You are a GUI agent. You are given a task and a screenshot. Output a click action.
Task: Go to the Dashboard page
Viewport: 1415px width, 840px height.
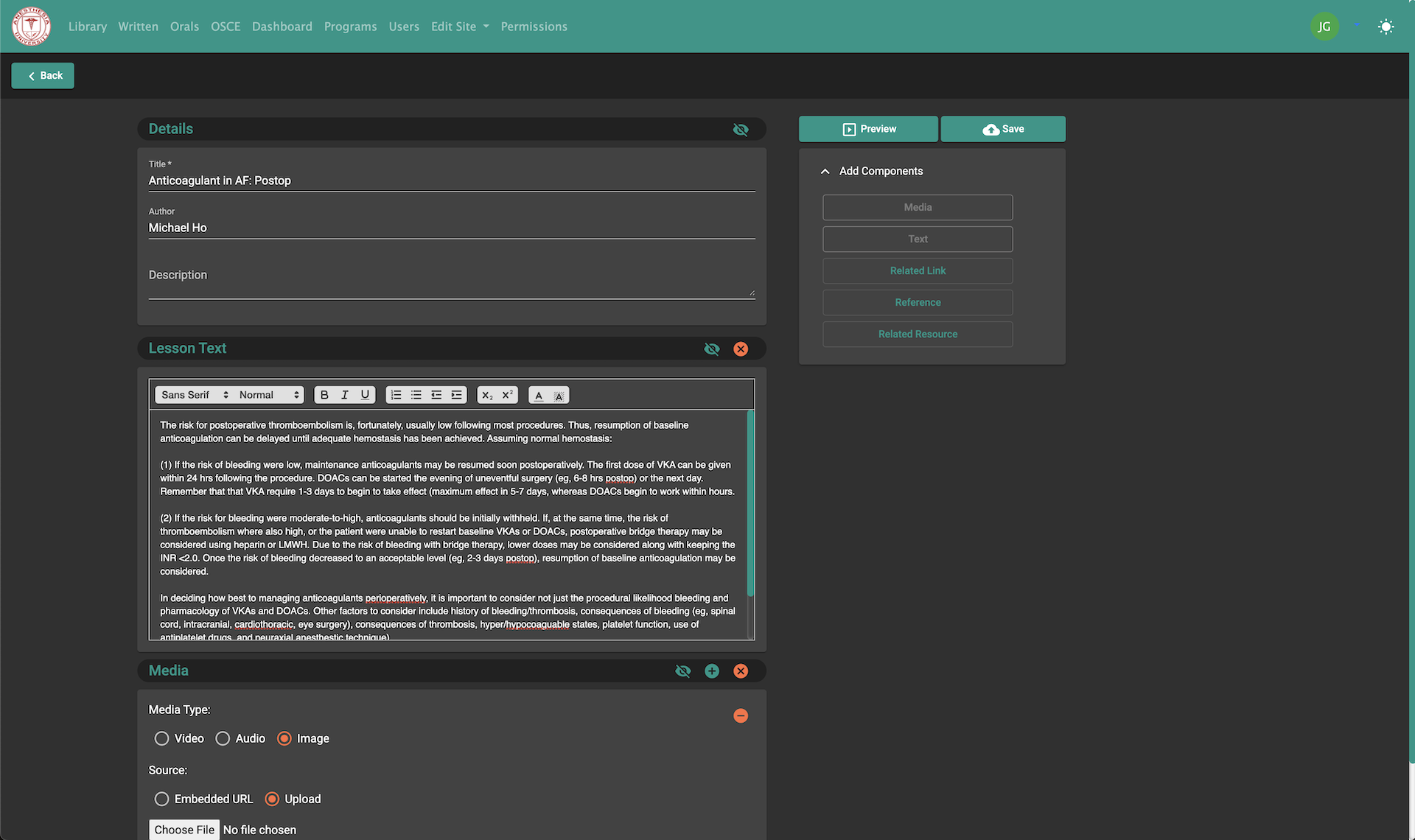pos(282,27)
